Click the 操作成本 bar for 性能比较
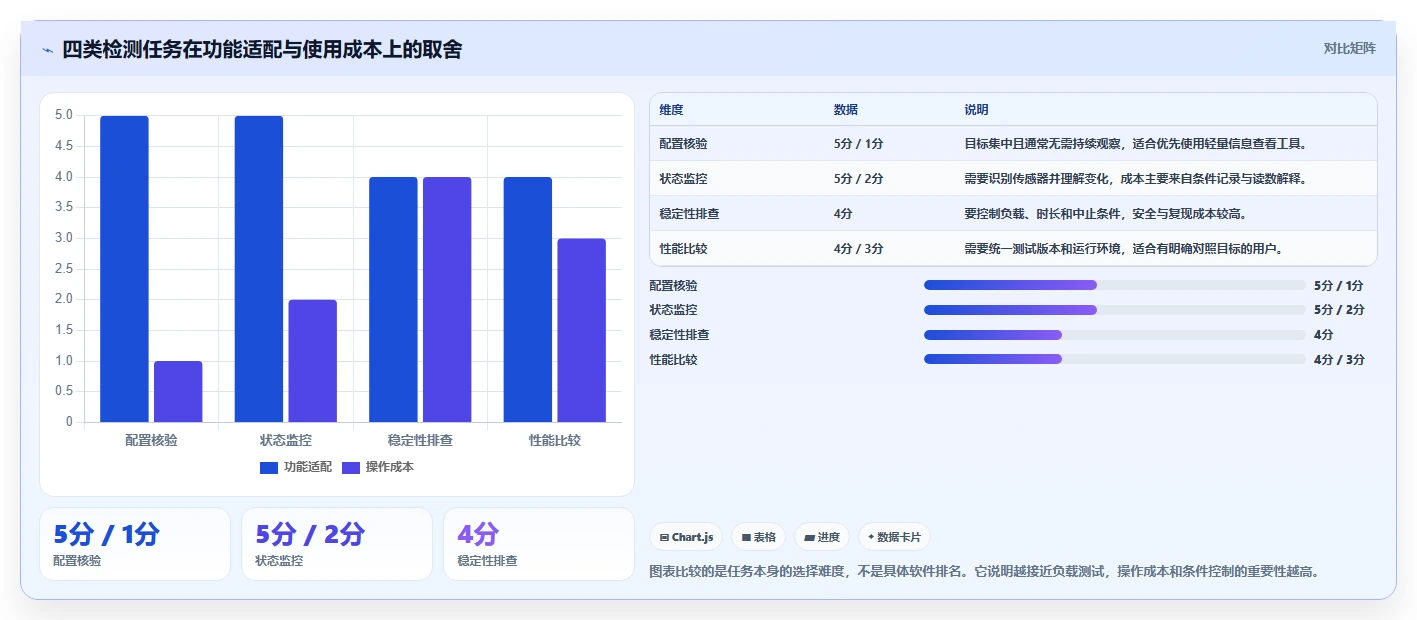1417x620 pixels. point(582,330)
